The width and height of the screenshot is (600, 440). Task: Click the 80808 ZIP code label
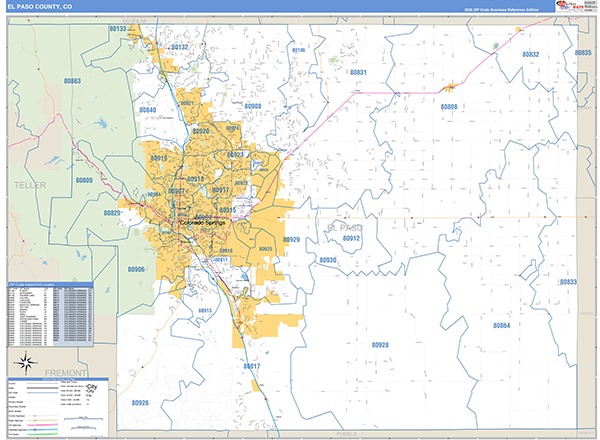[449, 106]
